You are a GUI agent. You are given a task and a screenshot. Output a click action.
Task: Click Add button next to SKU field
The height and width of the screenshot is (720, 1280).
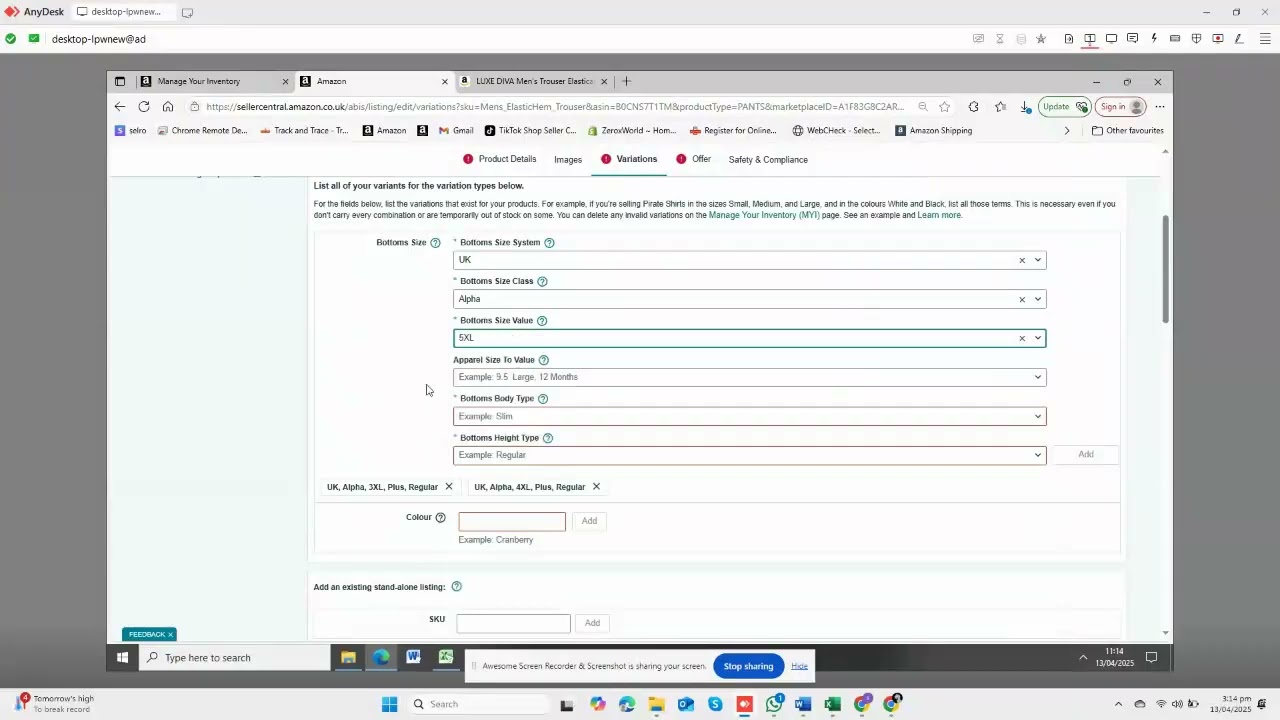(592, 624)
